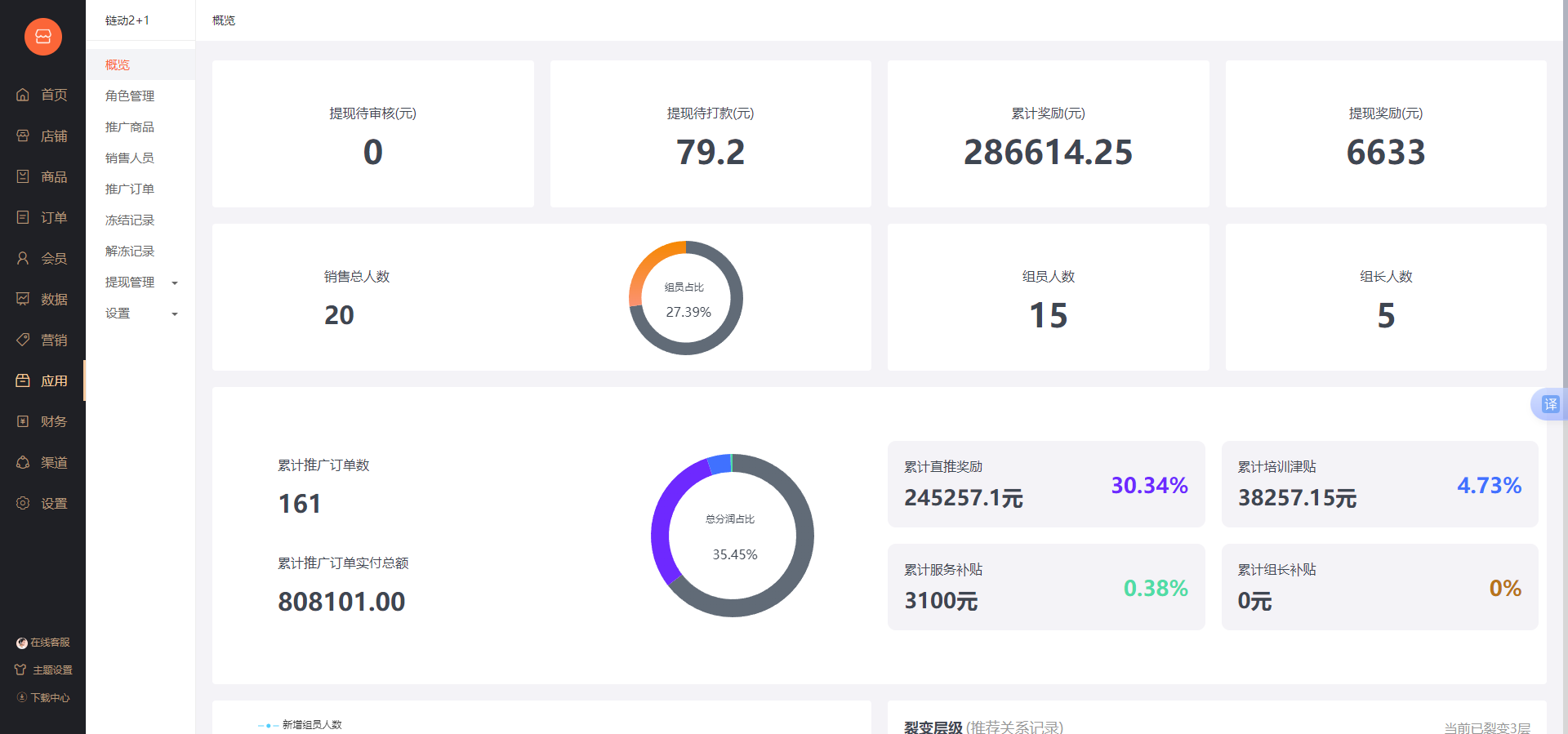Go to 店铺 shop icon in sidebar
This screenshot has width=1568, height=734.
23,136
